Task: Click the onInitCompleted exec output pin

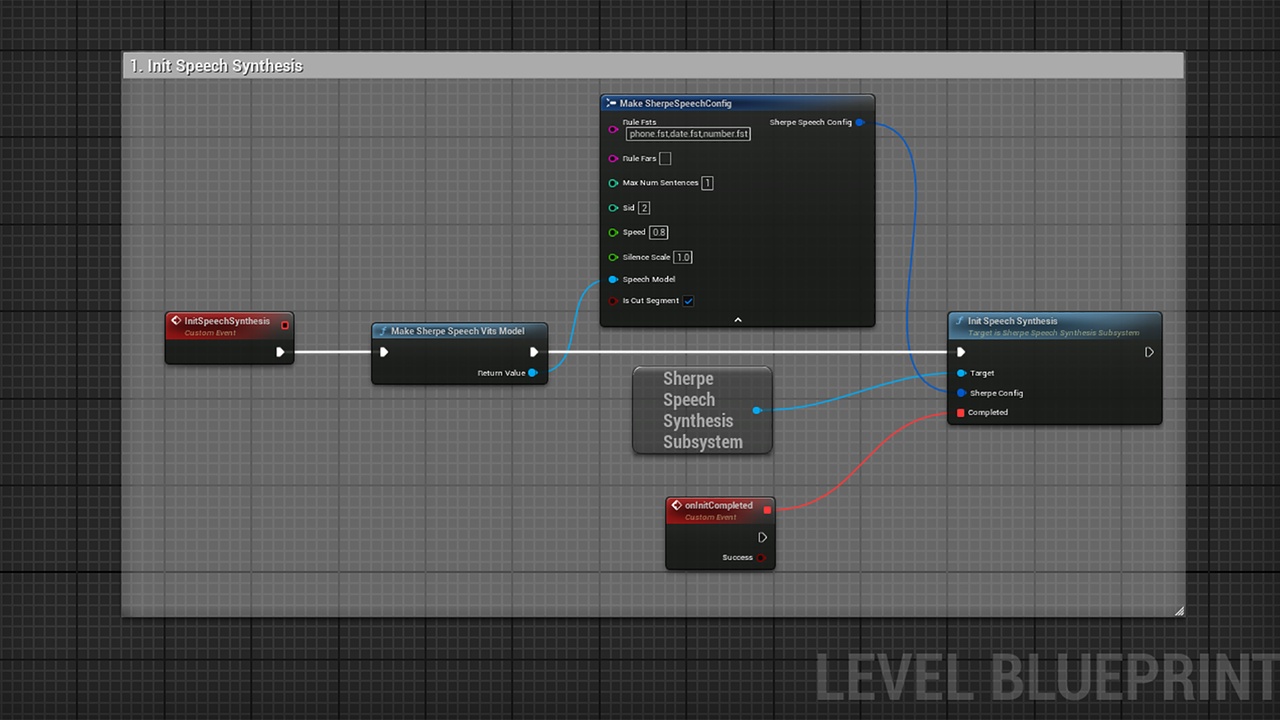Action: pos(762,537)
